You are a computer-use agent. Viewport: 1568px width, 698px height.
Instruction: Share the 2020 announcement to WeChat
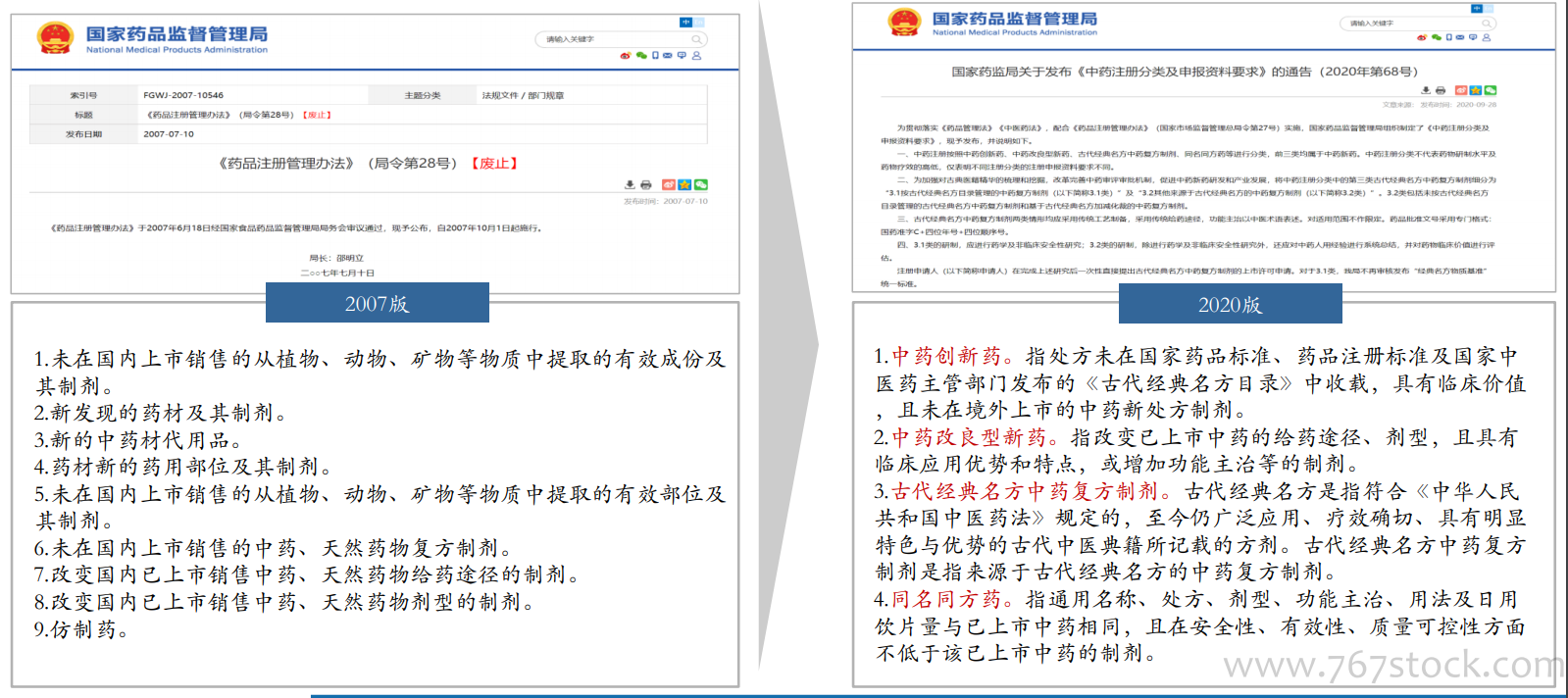click(x=1491, y=90)
